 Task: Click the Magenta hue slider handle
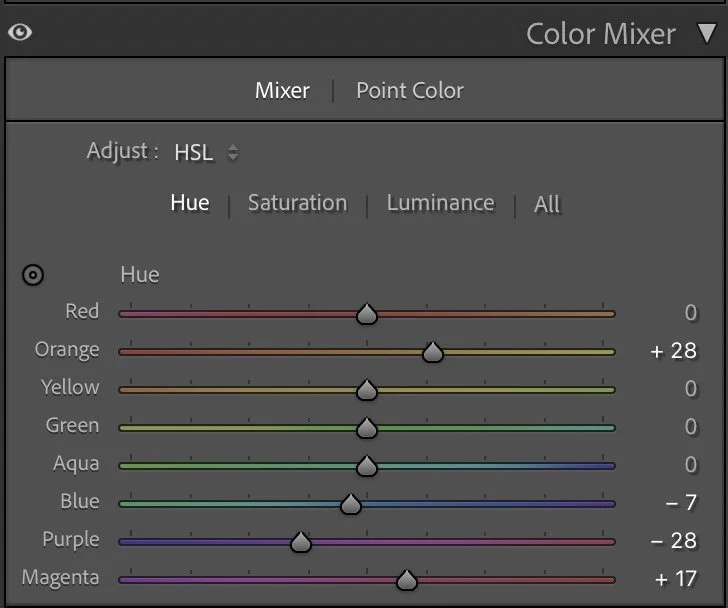(407, 580)
